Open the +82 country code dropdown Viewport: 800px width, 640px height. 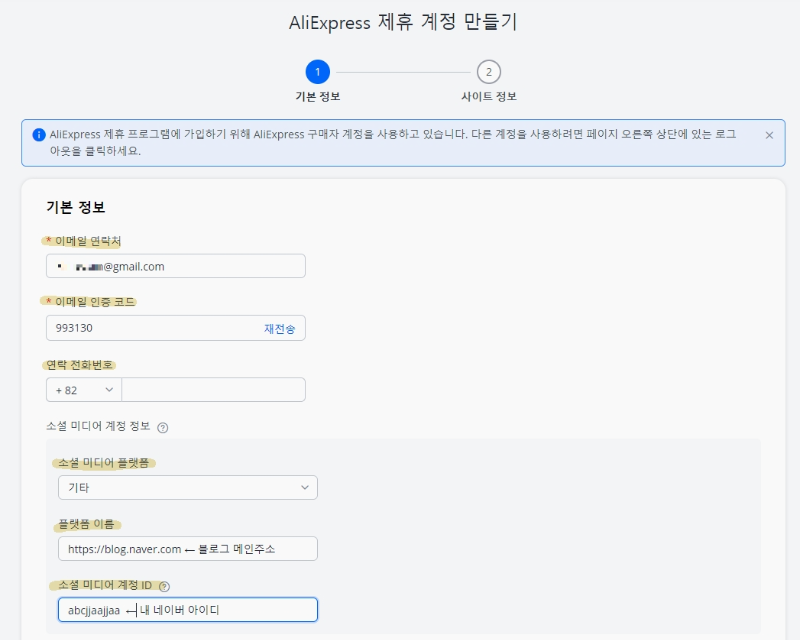[x=82, y=389]
